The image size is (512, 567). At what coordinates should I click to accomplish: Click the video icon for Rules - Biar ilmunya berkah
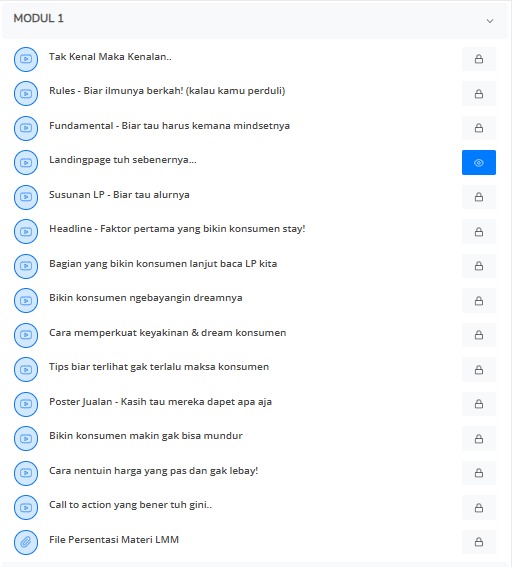click(26, 94)
